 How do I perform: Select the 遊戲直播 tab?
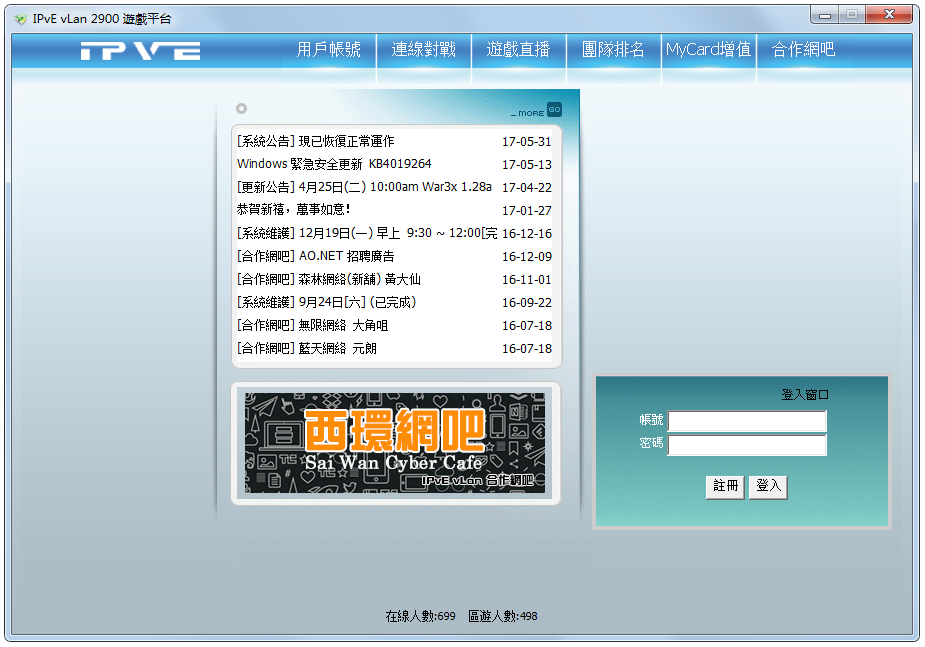tap(519, 50)
